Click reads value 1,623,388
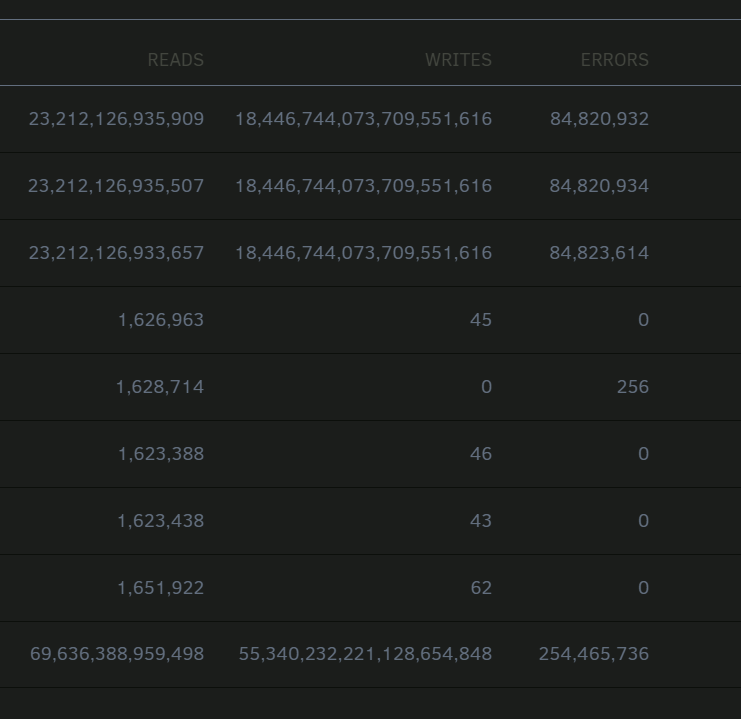Screen dimensions: 741x719 (x=161, y=454)
